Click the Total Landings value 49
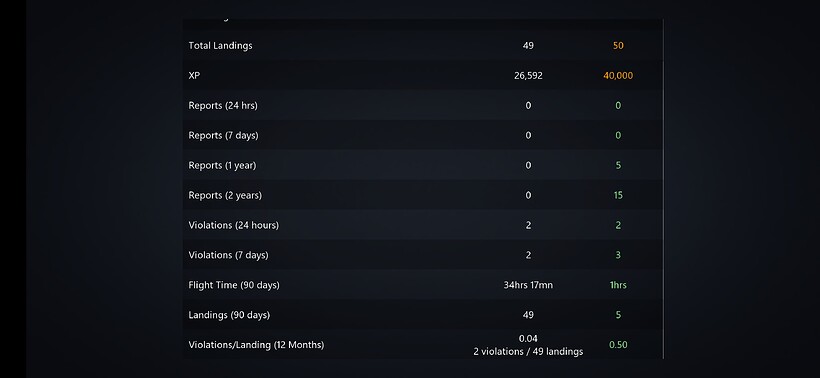This screenshot has width=820, height=378. tap(528, 45)
